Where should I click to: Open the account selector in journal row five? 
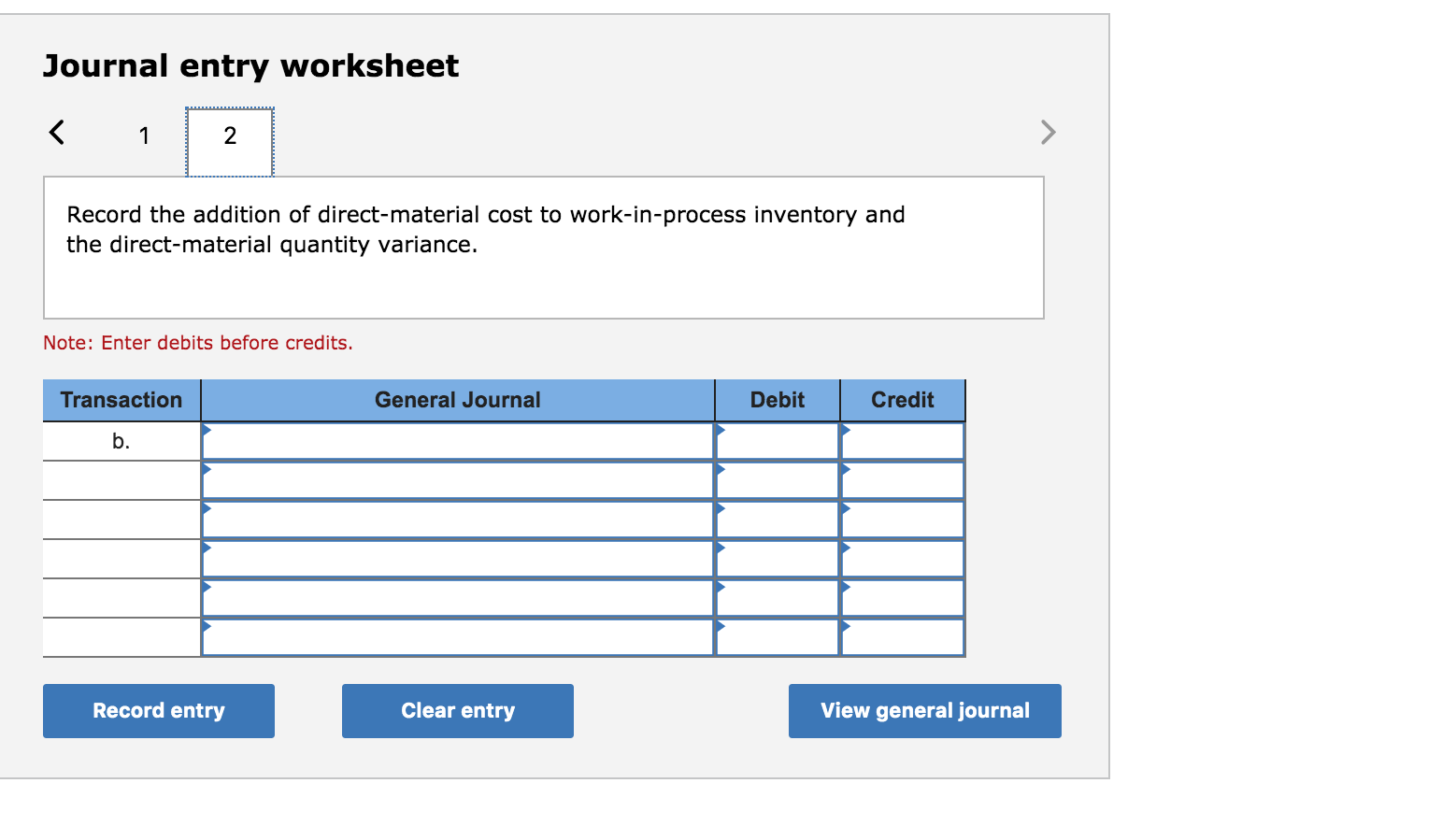coord(207,587)
